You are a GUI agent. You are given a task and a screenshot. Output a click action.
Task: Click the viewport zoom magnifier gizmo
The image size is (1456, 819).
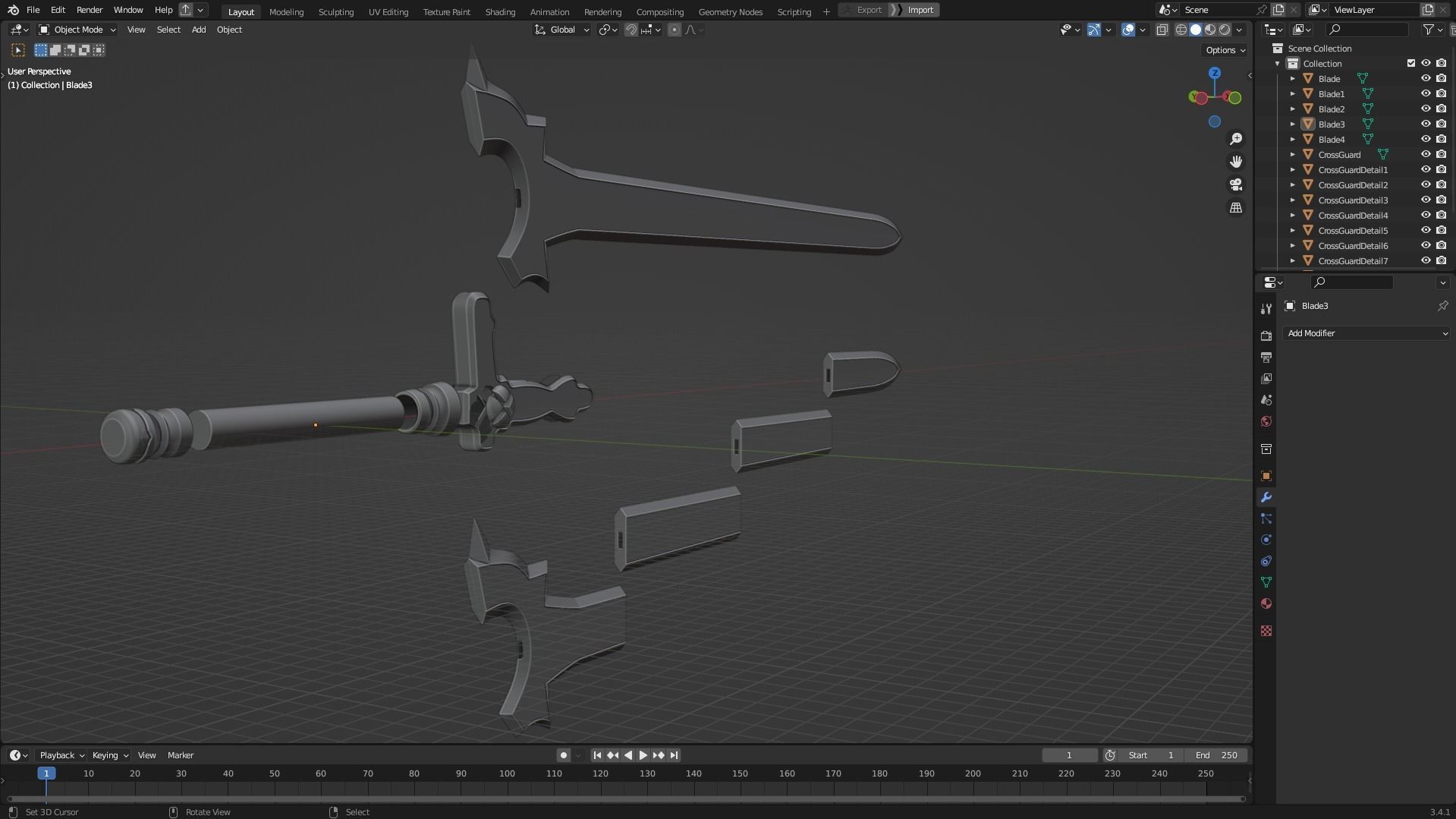click(x=1236, y=139)
